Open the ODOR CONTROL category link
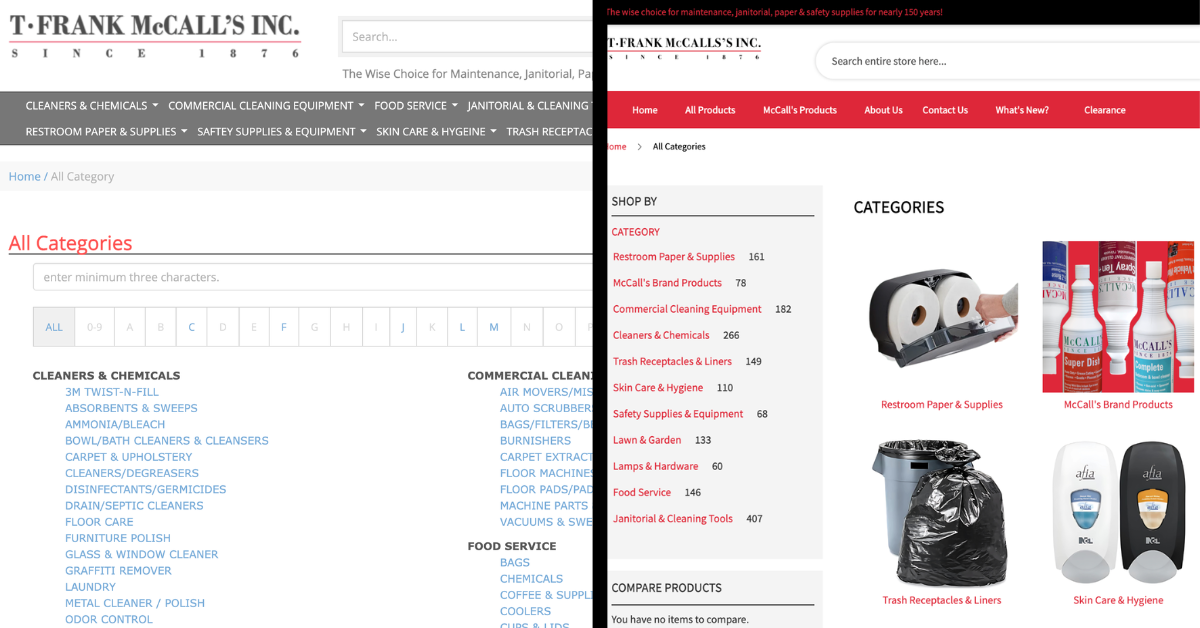Image resolution: width=1200 pixels, height=628 pixels. pyautogui.click(x=109, y=619)
